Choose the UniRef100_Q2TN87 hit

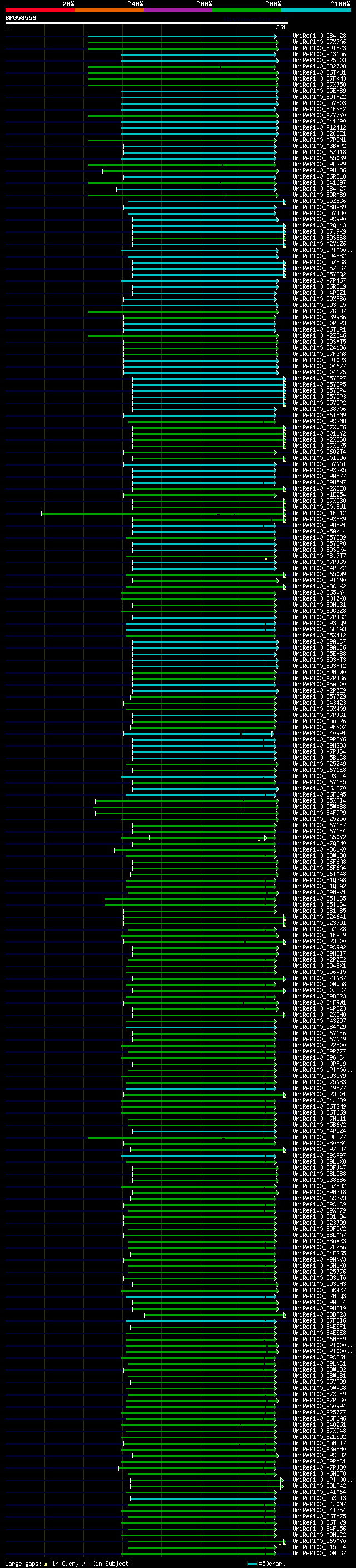click(319, 978)
